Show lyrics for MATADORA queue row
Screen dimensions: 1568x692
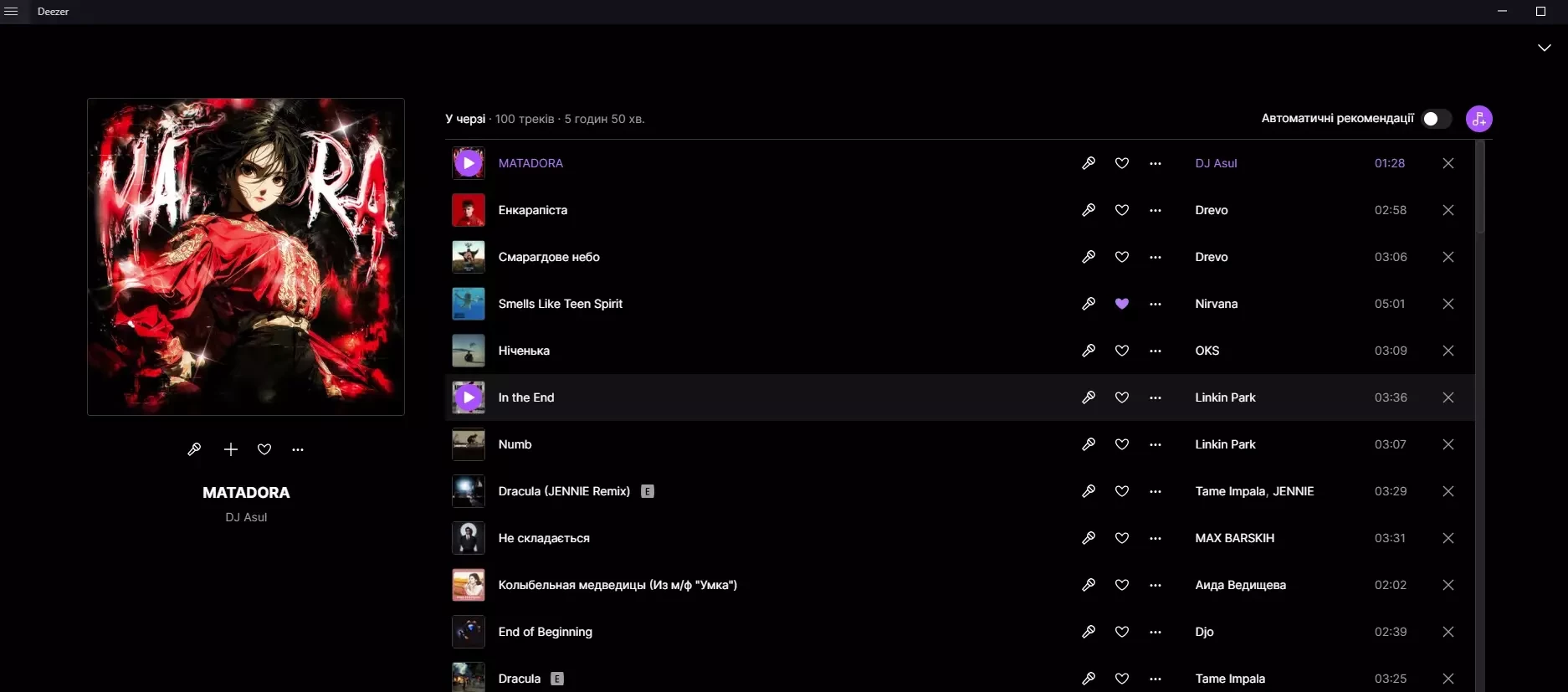1089,163
